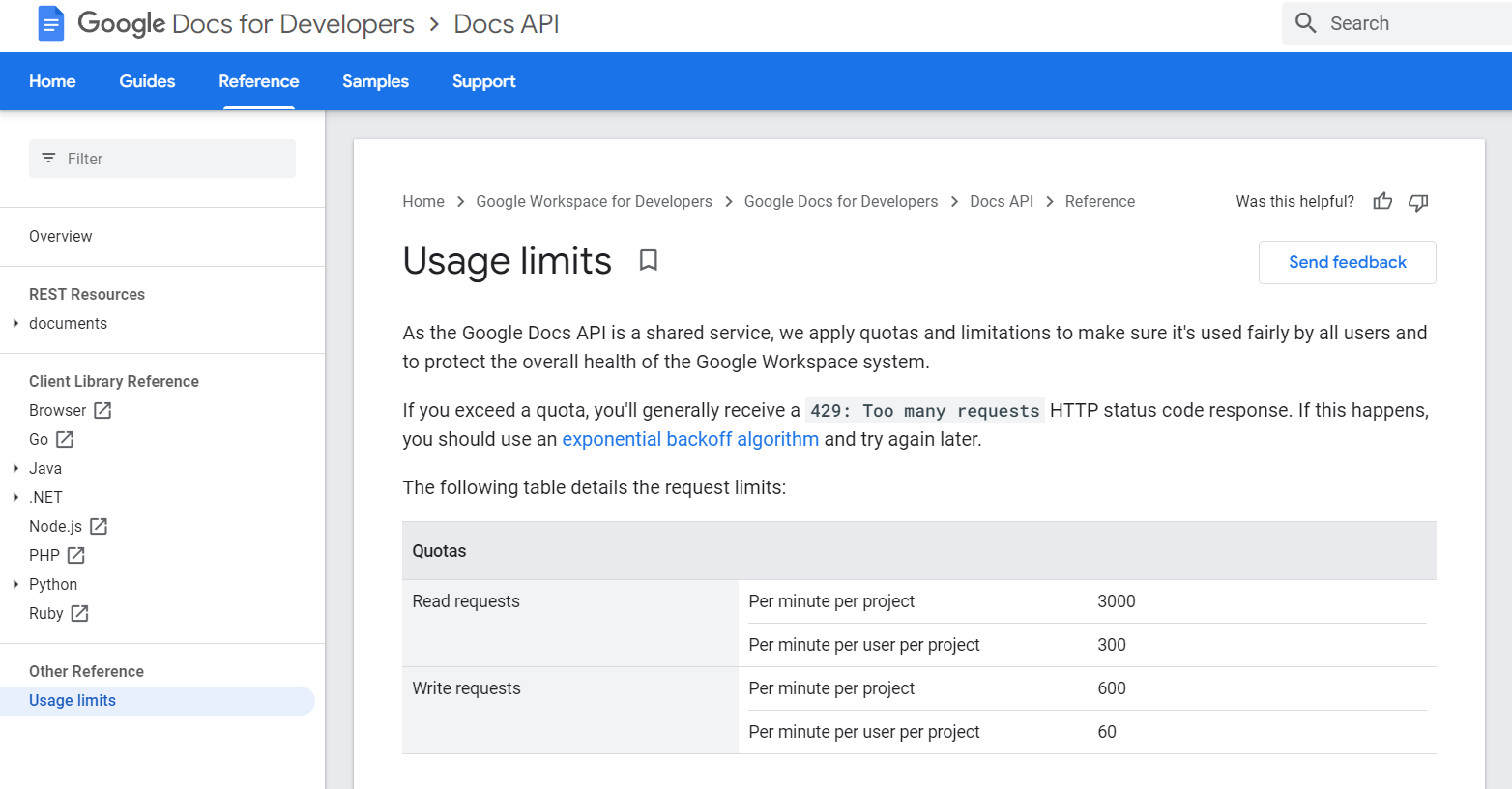Click Docs API in the page header
This screenshot has width=1512, height=789.
[507, 23]
